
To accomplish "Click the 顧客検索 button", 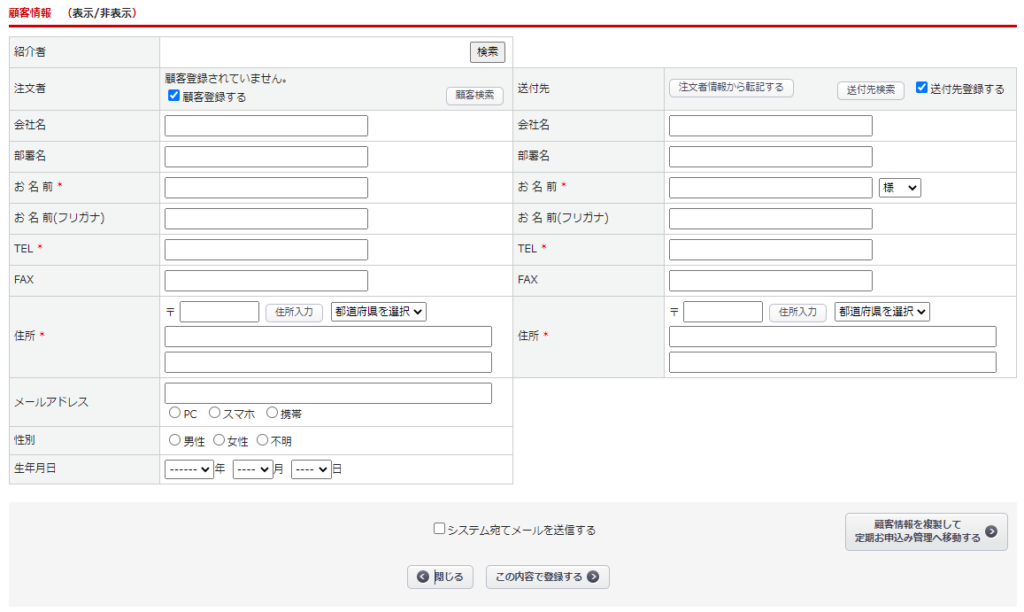I will click(474, 95).
